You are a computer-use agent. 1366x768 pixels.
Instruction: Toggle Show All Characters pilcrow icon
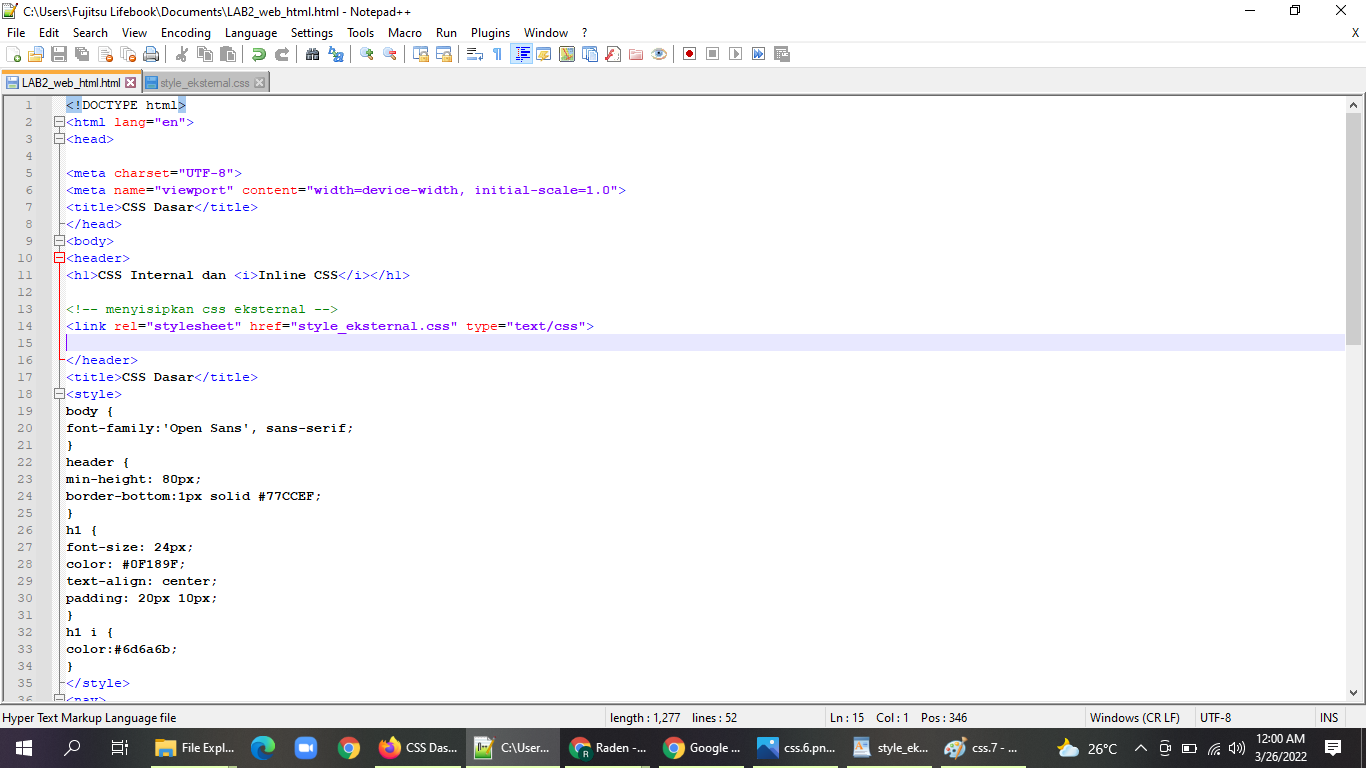[498, 54]
